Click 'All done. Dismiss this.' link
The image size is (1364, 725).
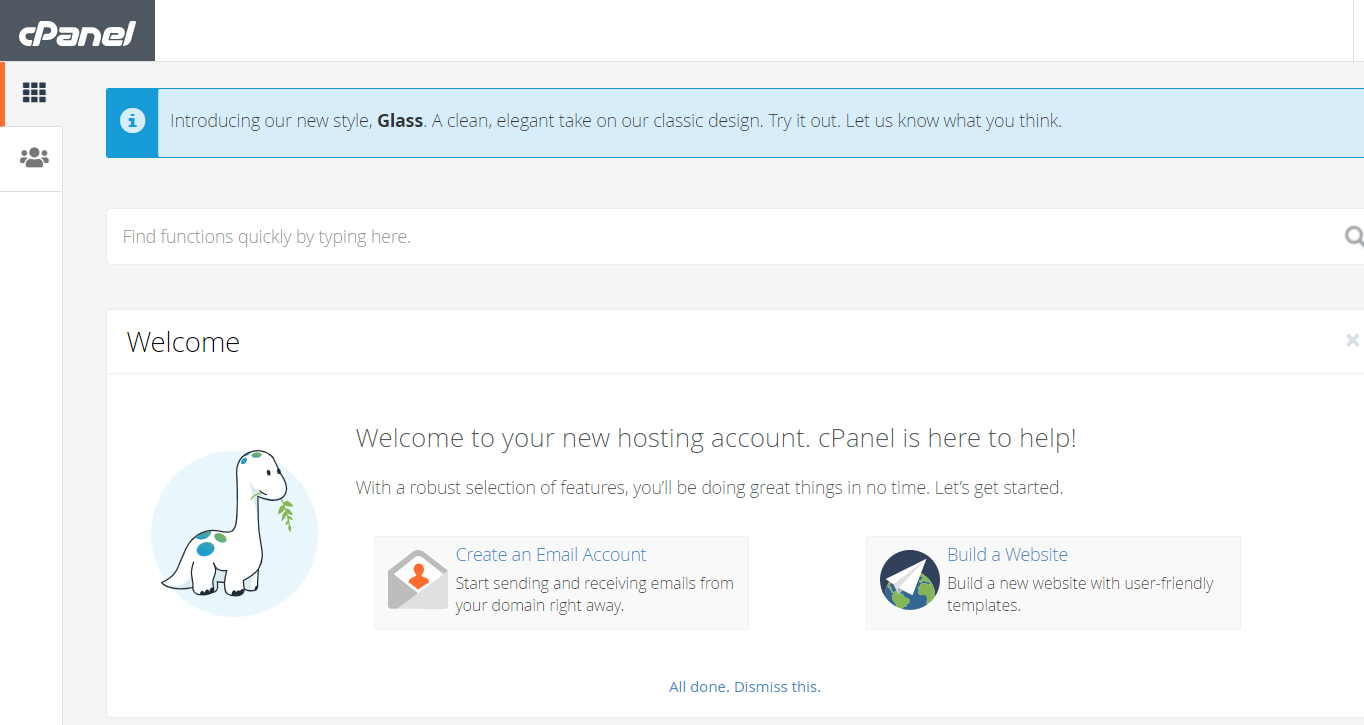(x=744, y=687)
